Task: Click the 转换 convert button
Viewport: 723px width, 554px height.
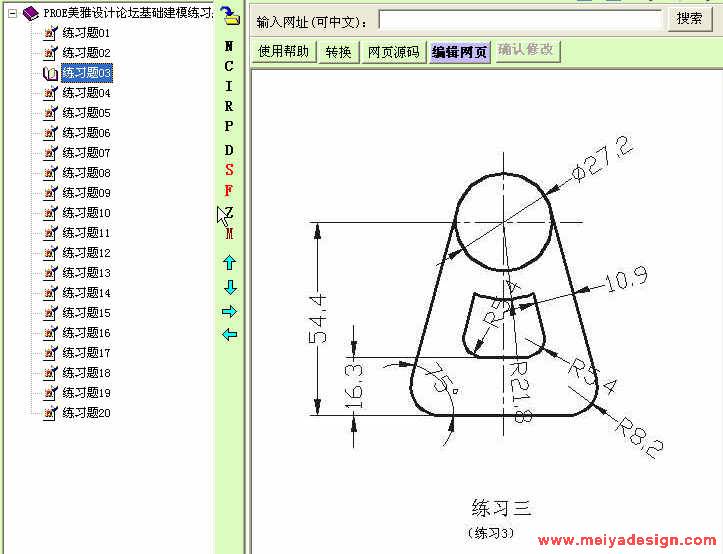Action: click(338, 52)
